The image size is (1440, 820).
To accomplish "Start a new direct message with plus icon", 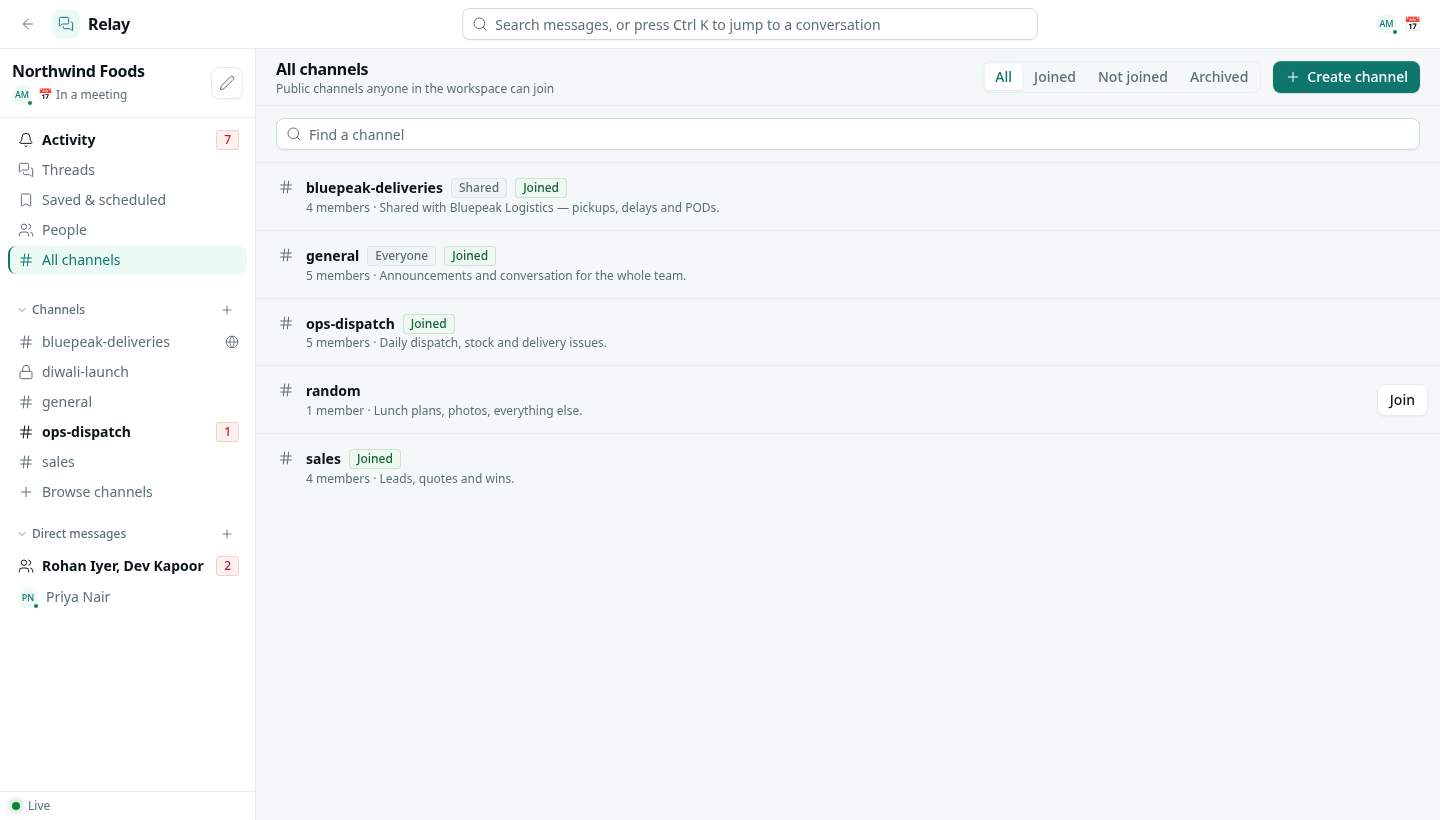I will click(227, 534).
